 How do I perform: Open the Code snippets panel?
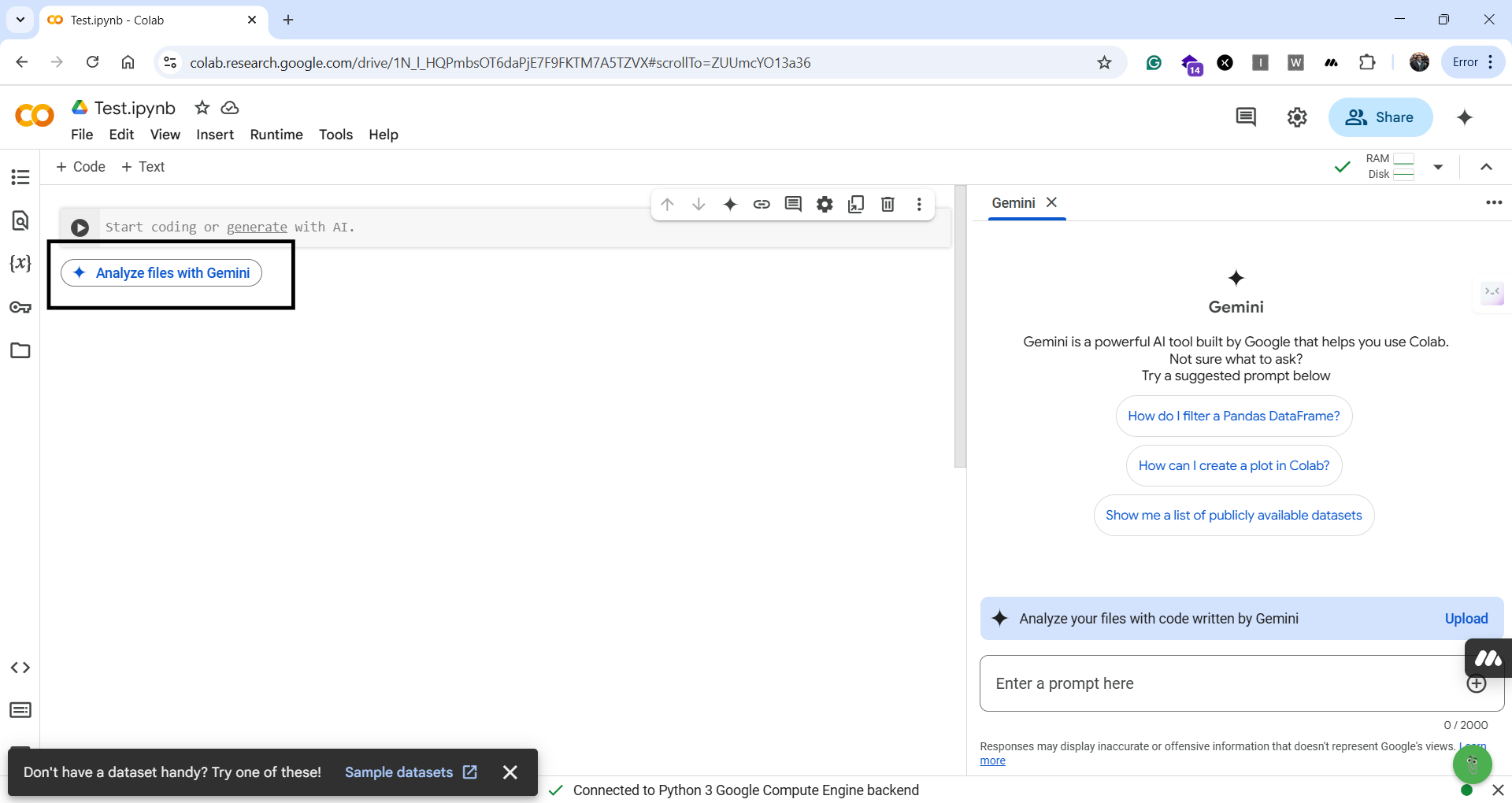click(x=20, y=668)
